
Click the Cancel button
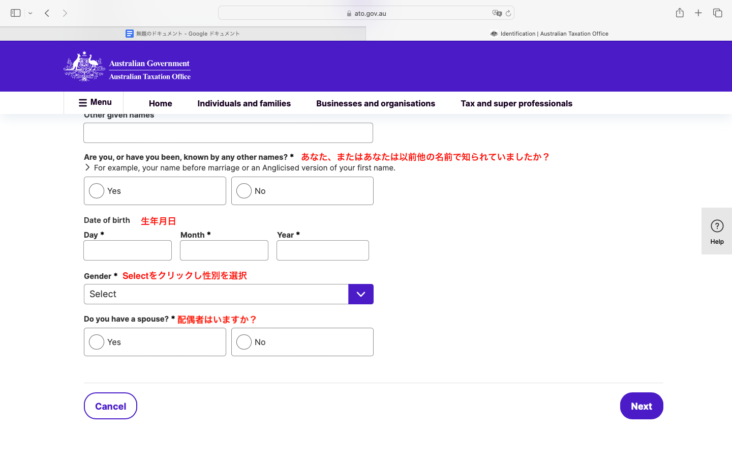coord(110,406)
